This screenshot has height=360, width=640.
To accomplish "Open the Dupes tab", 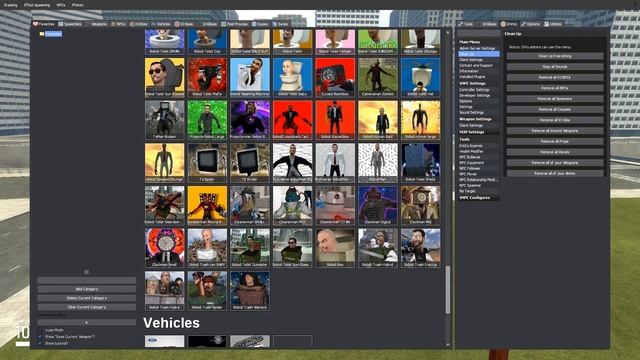I will click(x=260, y=24).
